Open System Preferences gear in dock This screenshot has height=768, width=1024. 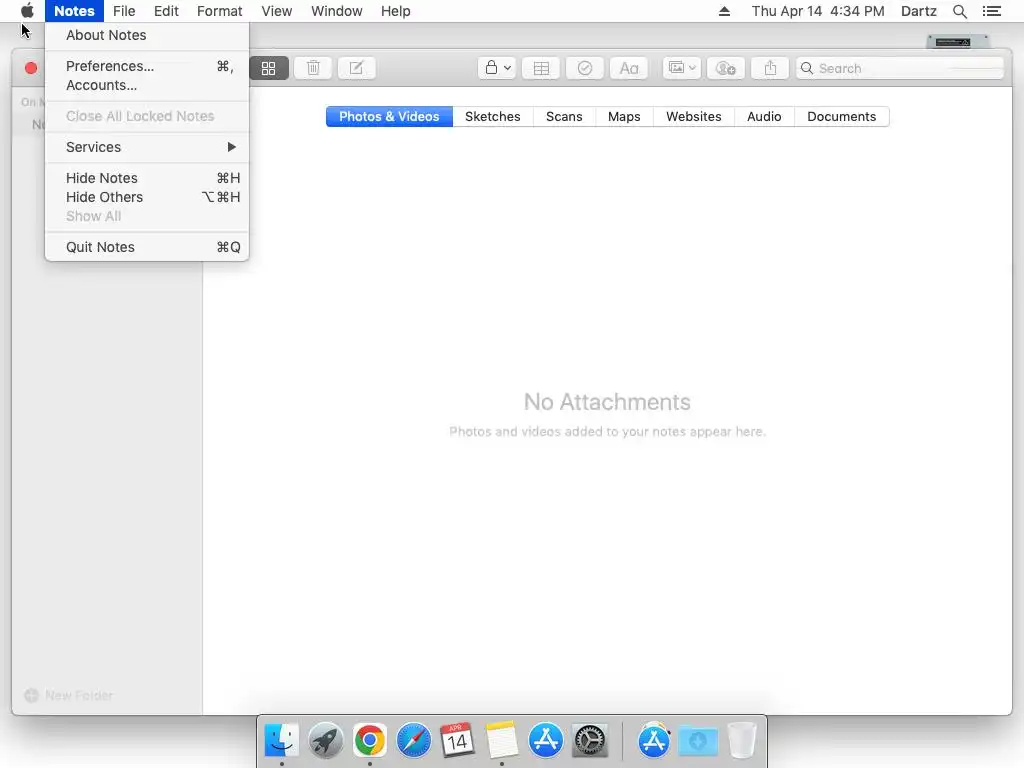click(x=590, y=741)
